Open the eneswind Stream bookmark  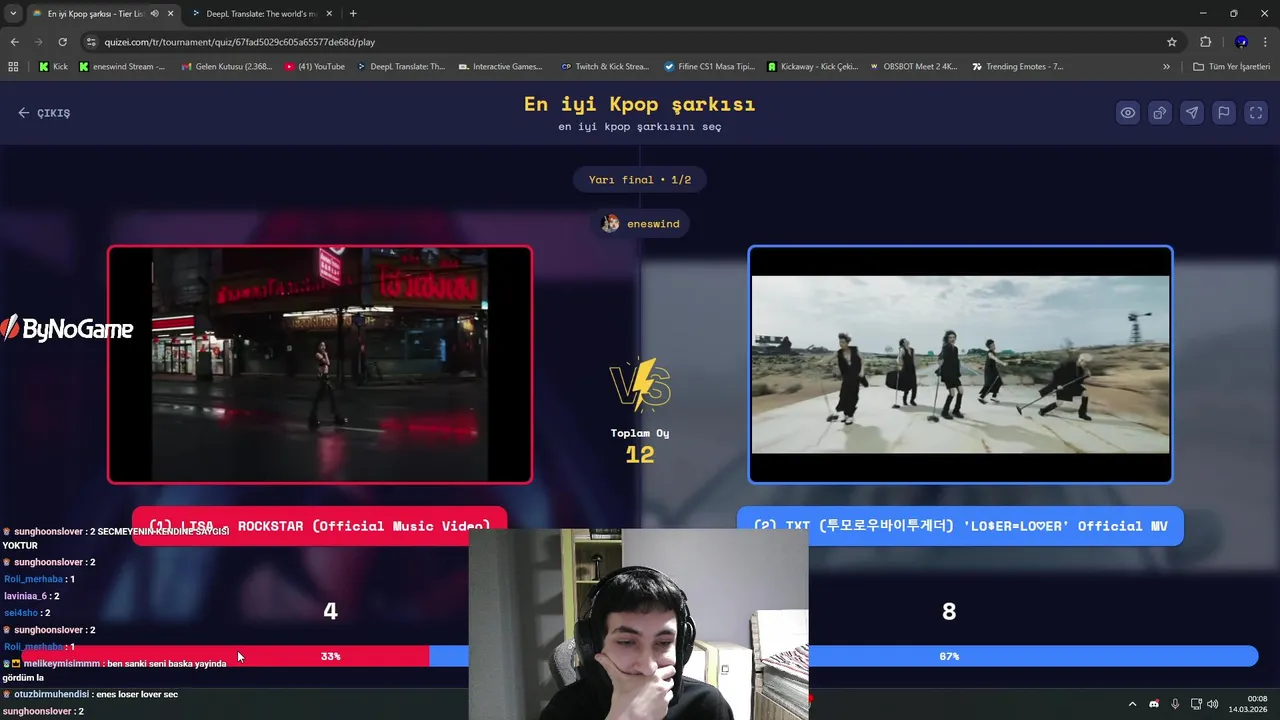pyautogui.click(x=121, y=67)
